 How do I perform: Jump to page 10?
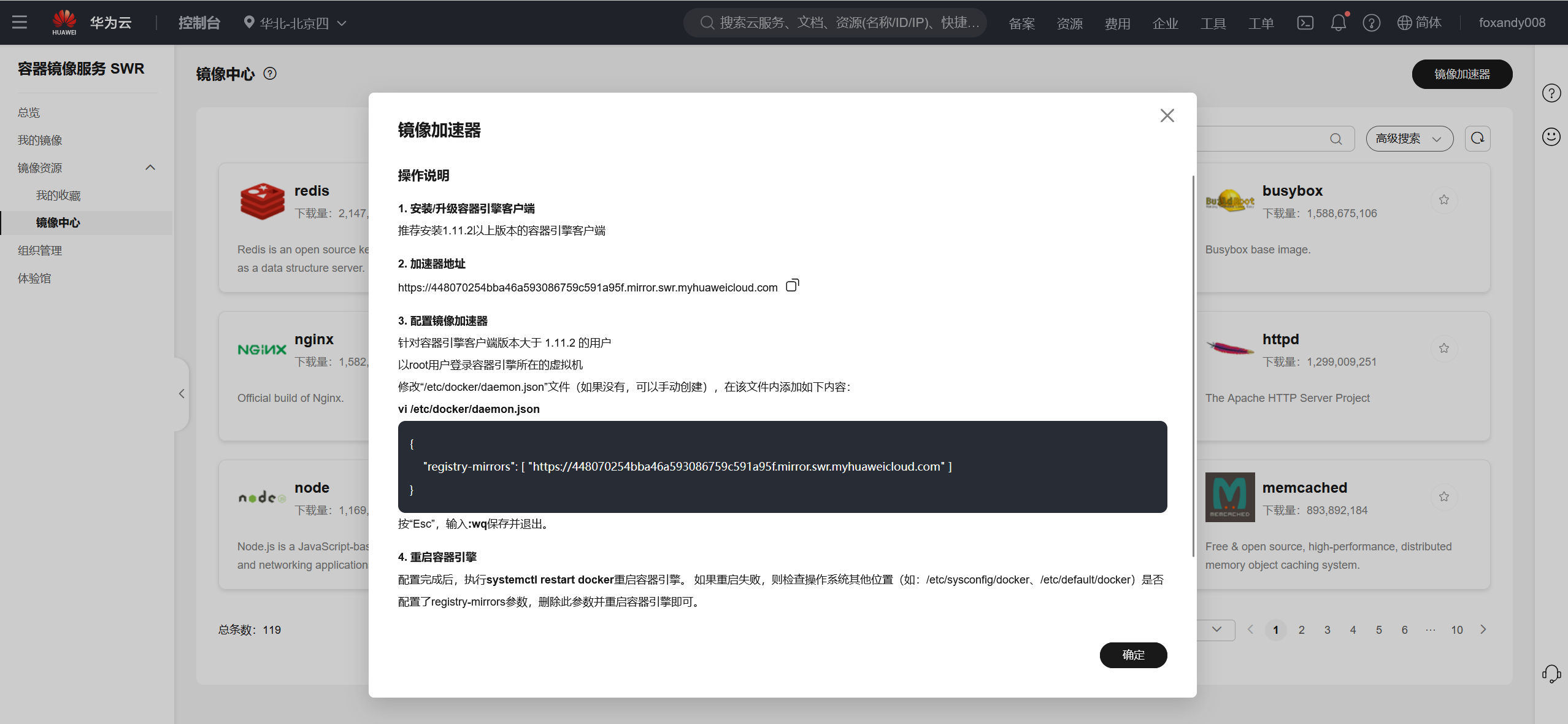pyautogui.click(x=1457, y=630)
